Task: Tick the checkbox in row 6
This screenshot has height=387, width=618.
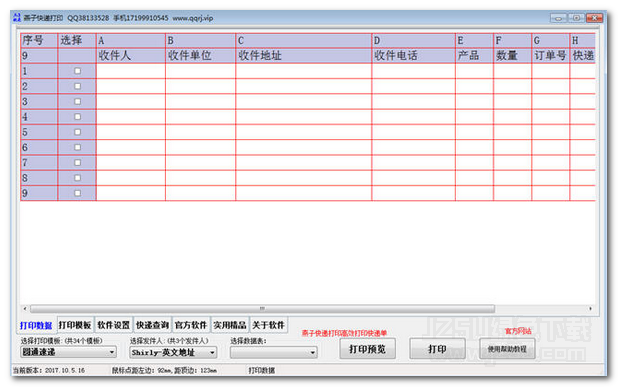Action: pyautogui.click(x=77, y=147)
